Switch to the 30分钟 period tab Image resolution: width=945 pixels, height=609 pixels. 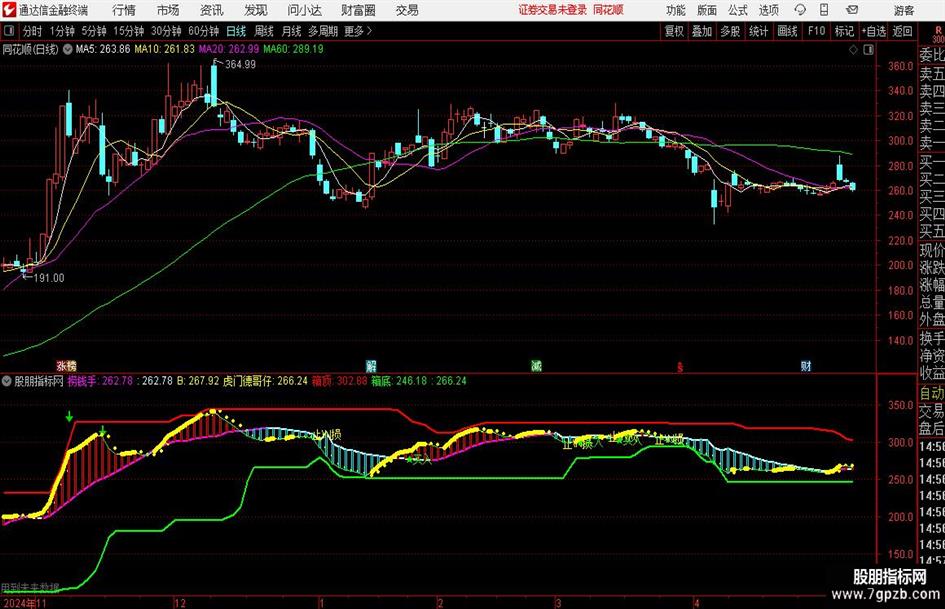click(166, 31)
